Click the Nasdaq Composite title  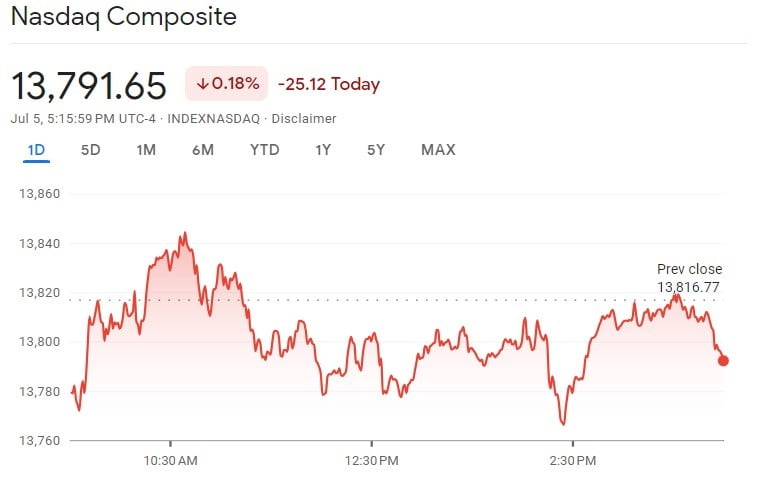tap(124, 17)
